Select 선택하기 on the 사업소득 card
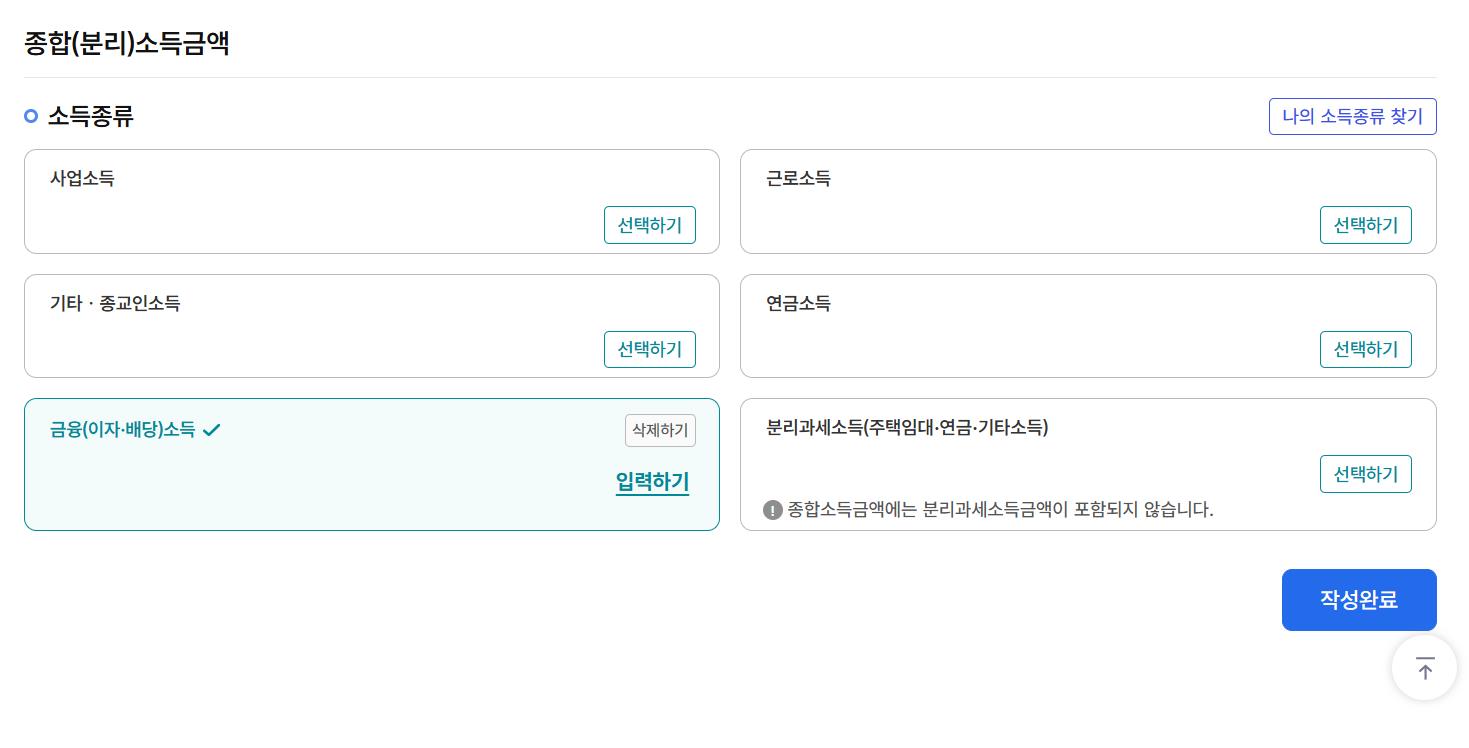1469x748 pixels. click(649, 225)
